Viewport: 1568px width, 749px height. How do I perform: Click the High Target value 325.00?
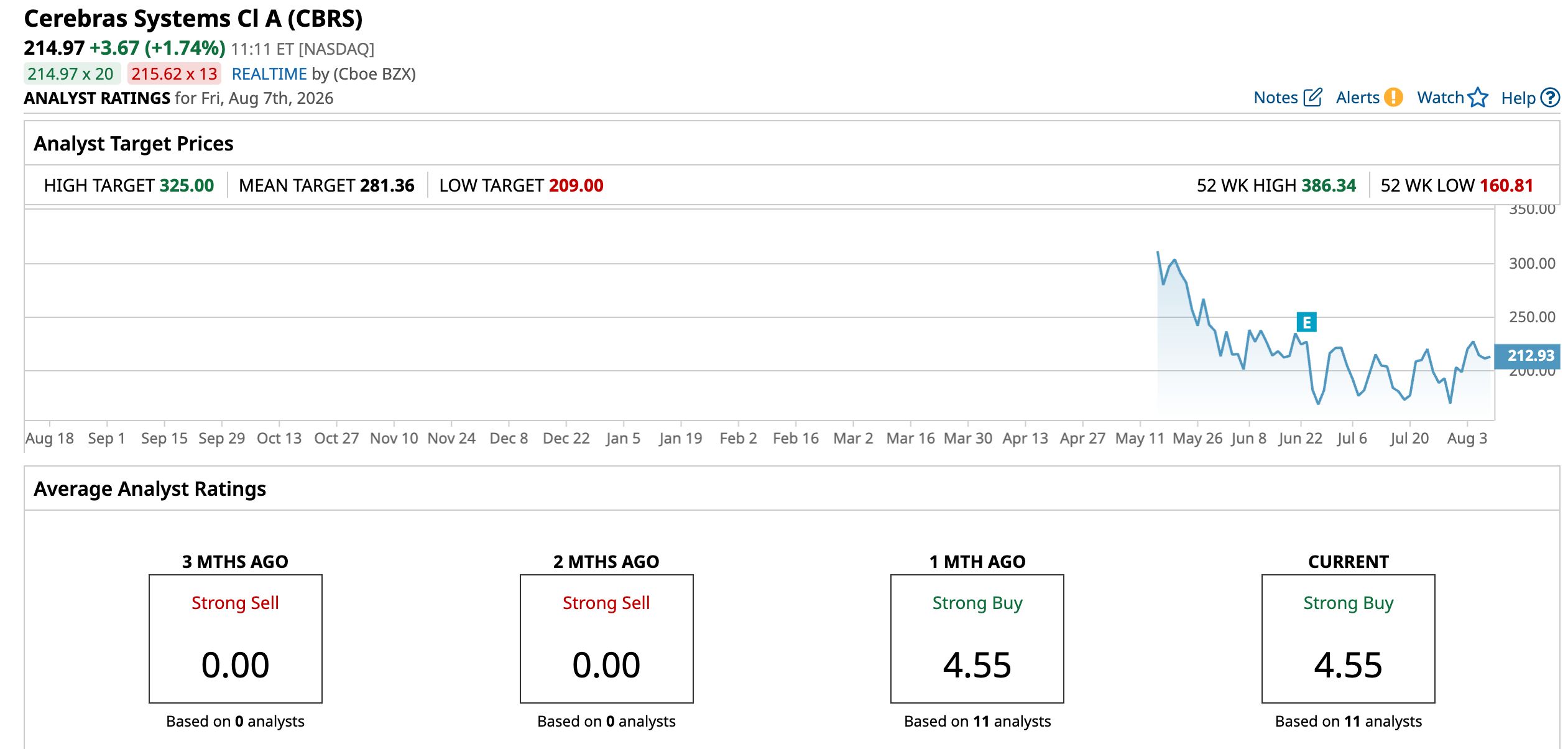pyautogui.click(x=187, y=185)
